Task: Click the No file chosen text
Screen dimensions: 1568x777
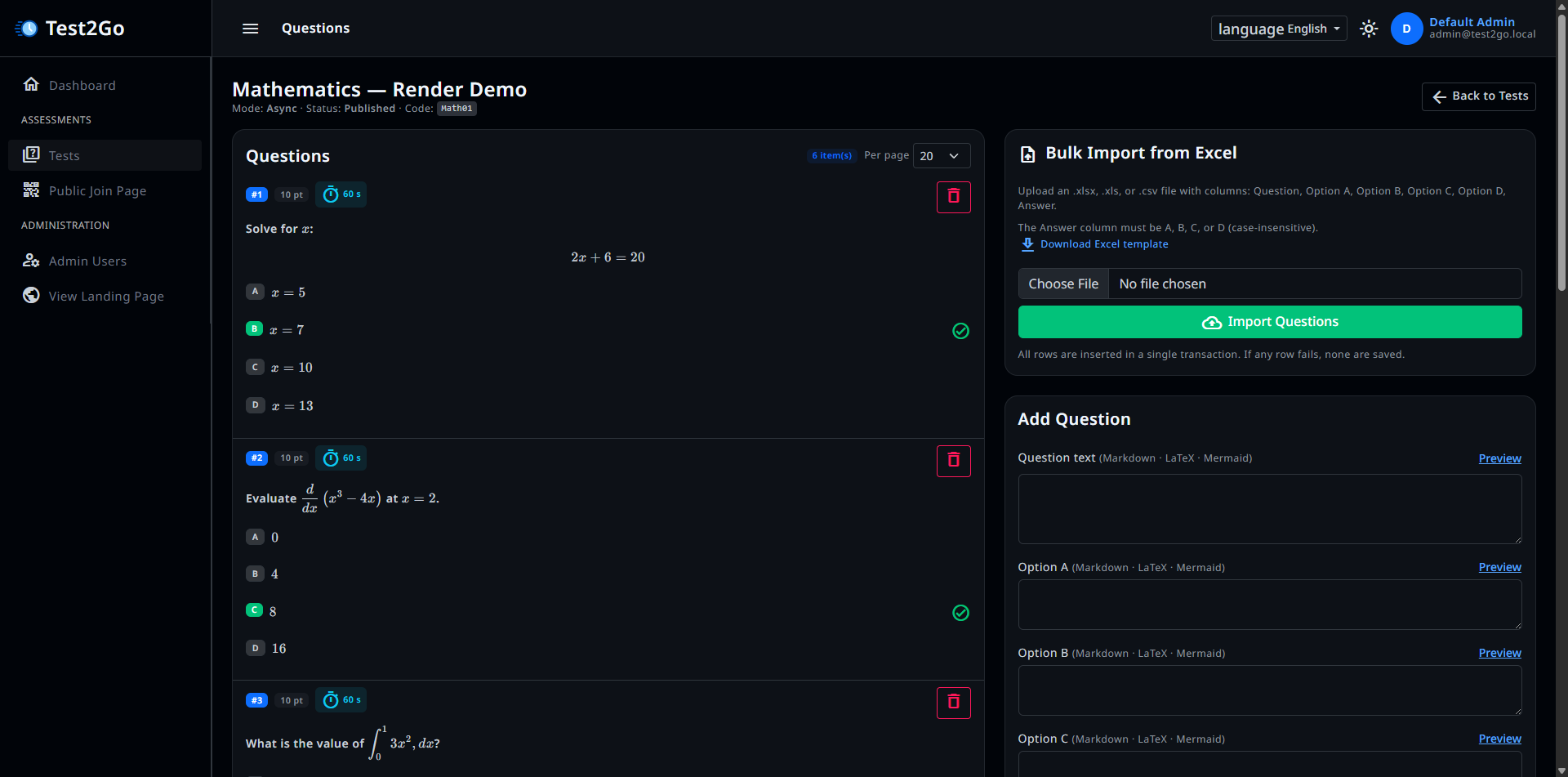Action: click(x=1162, y=284)
